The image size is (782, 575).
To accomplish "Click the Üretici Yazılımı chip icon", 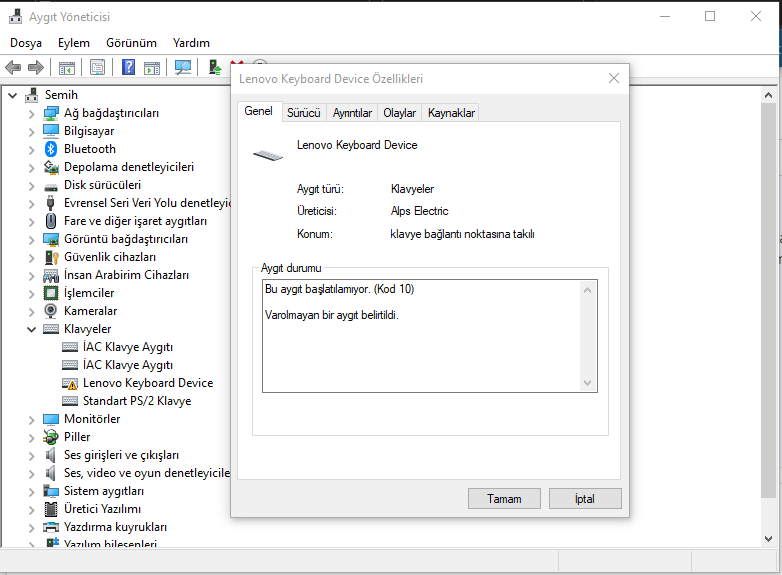I will tap(51, 509).
